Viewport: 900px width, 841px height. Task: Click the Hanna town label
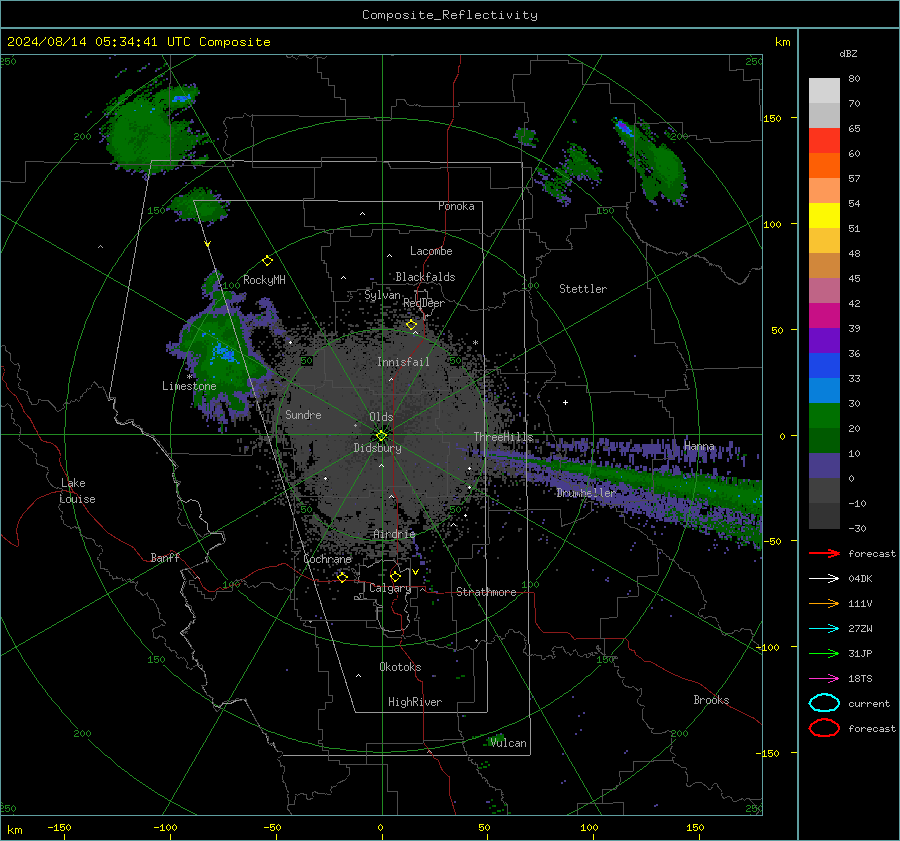coord(699,446)
